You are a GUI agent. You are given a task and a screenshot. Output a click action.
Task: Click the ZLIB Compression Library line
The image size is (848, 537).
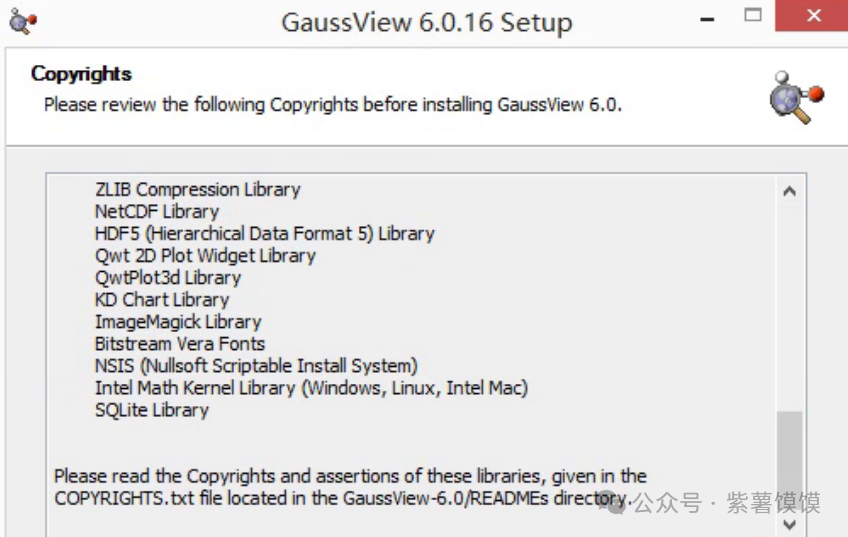197,189
